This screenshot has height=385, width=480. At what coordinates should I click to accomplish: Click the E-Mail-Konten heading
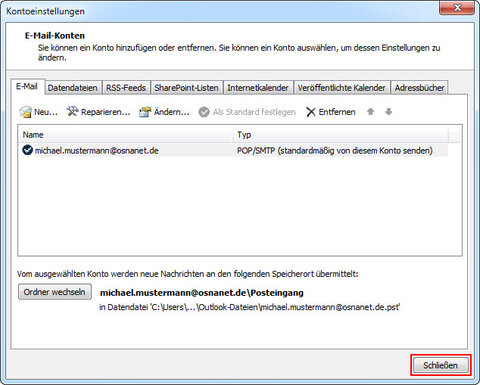click(x=55, y=36)
